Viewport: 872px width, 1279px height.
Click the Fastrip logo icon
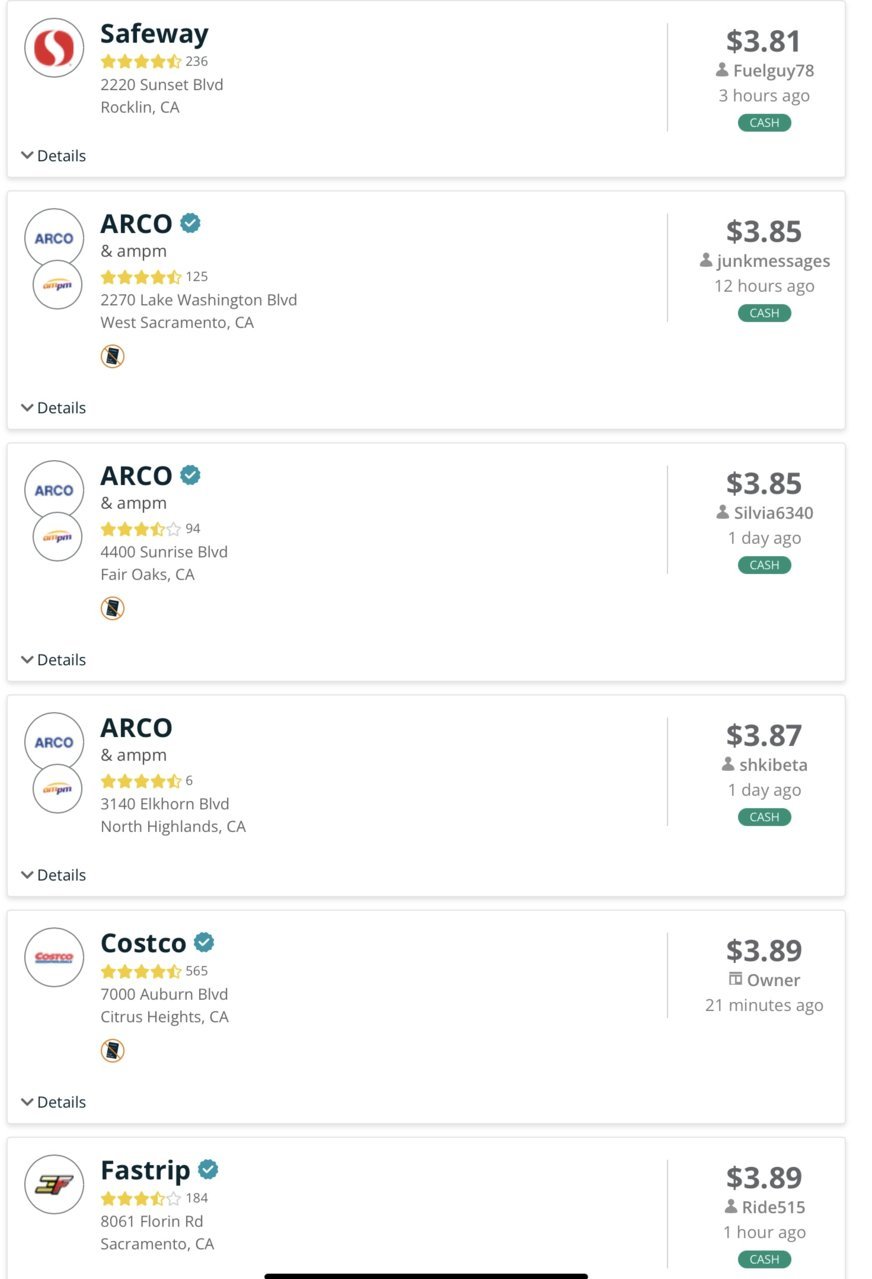pyautogui.click(x=54, y=1184)
